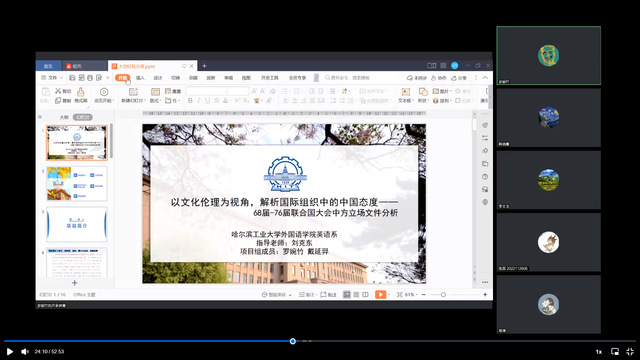Viewport: 640px width, 360px height.
Task: Click the plus button under the slide thumbnails
Action: tap(75, 283)
